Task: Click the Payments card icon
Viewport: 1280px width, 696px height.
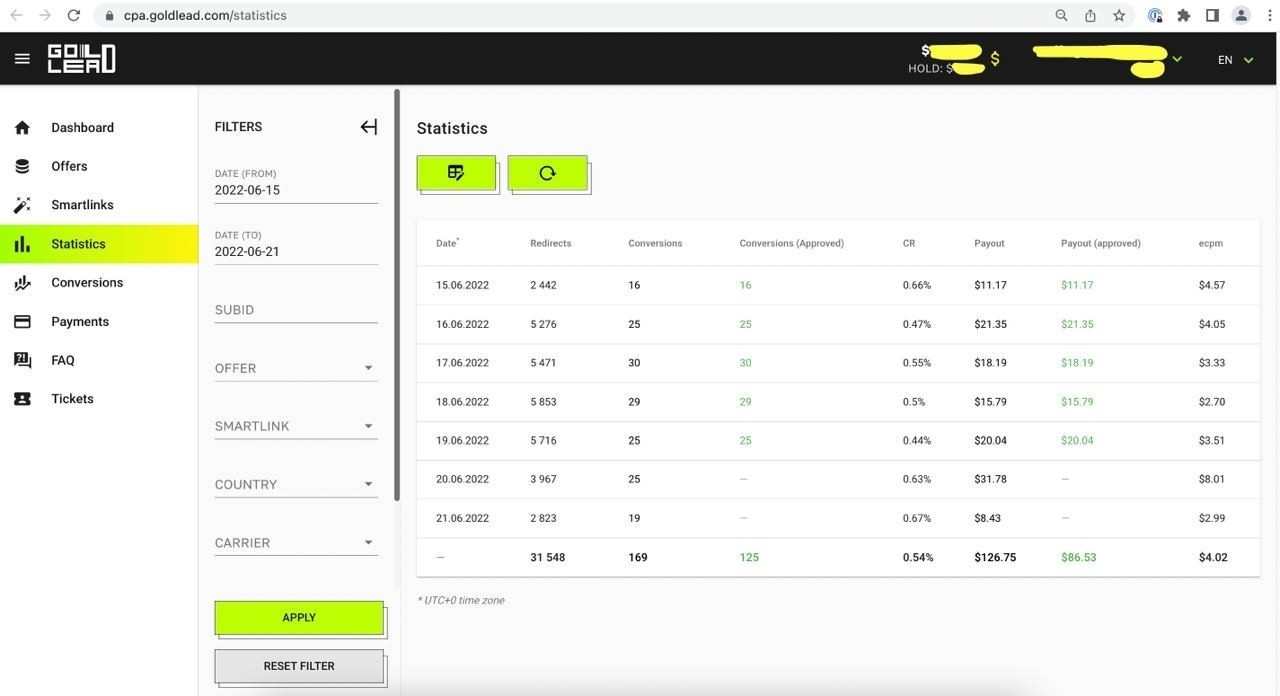Action: (23, 322)
